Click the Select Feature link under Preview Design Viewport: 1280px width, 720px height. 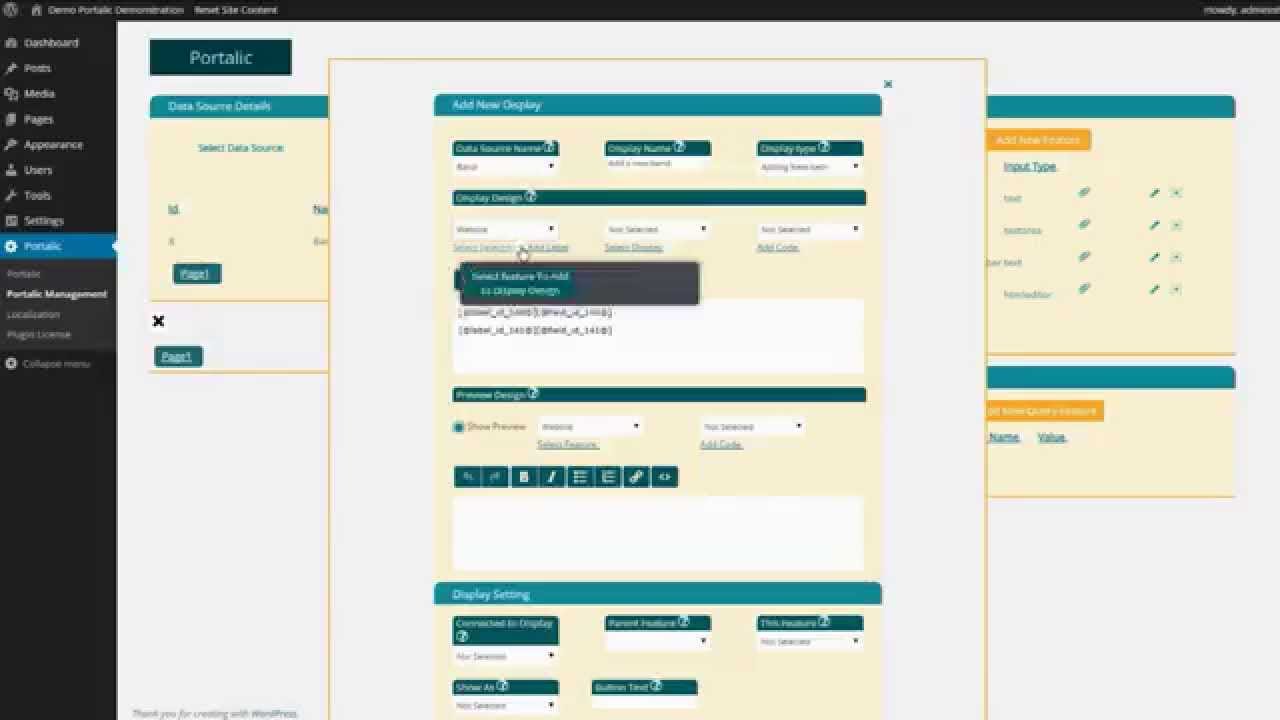click(568, 444)
